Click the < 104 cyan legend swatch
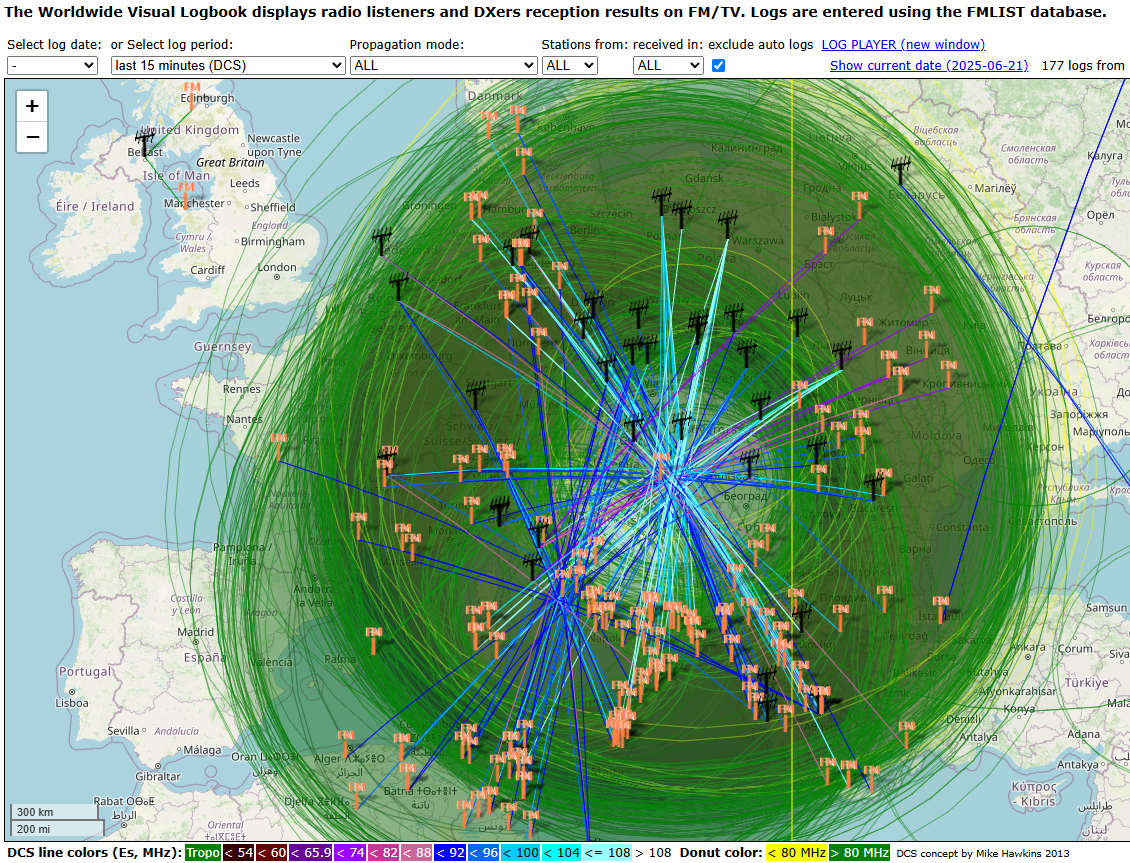This screenshot has height=863, width=1130. point(561,853)
